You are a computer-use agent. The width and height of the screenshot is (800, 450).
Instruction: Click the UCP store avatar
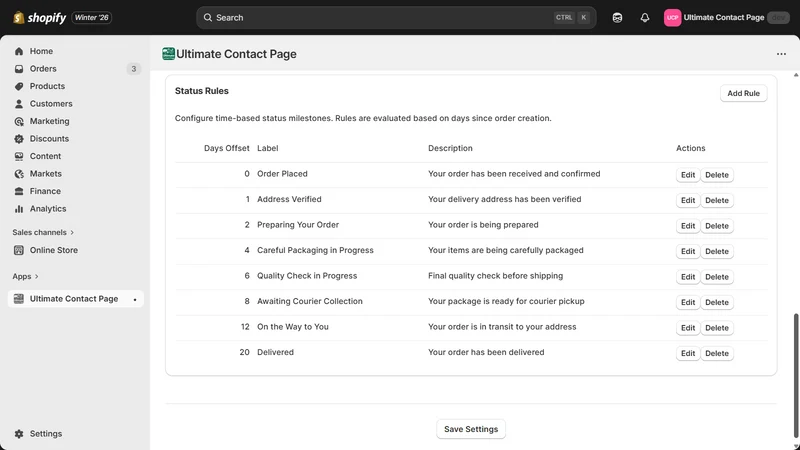click(x=672, y=17)
